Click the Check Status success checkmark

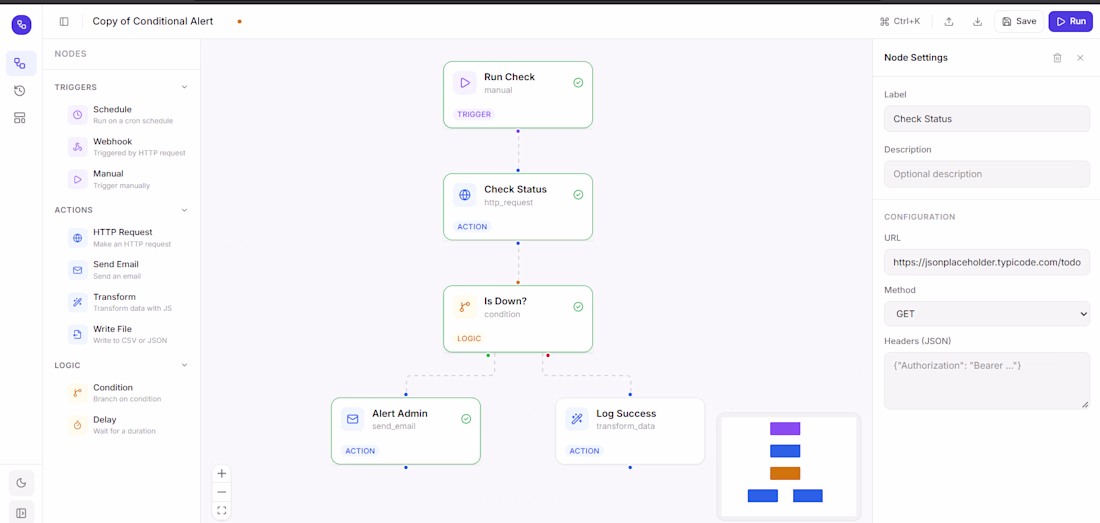[x=578, y=195]
